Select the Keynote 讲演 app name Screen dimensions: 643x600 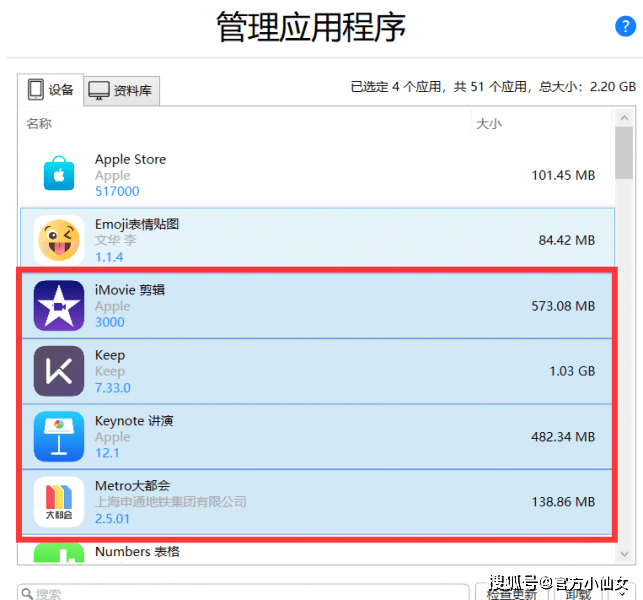click(134, 420)
